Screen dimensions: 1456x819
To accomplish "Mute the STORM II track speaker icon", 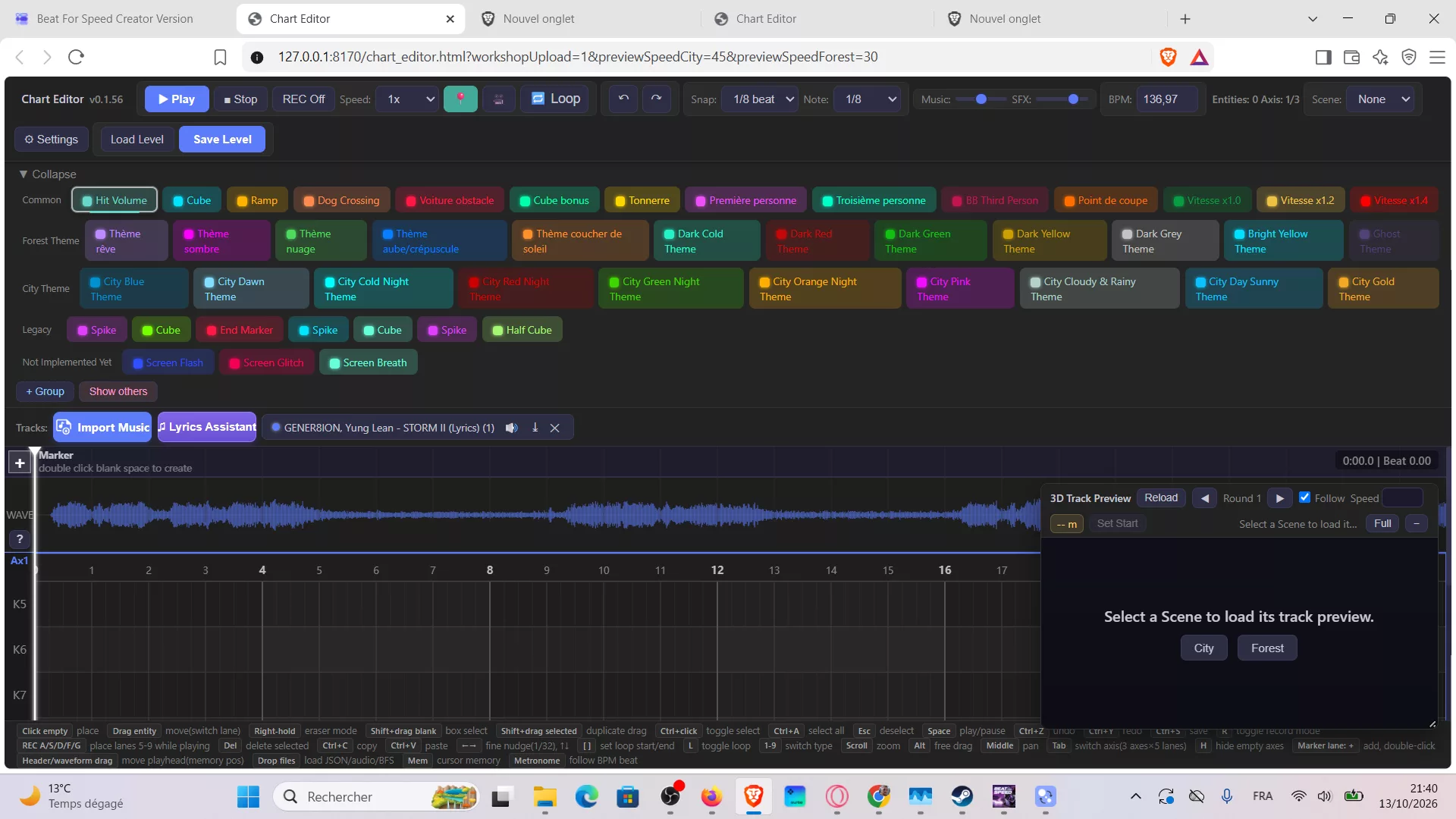I will pyautogui.click(x=512, y=428).
